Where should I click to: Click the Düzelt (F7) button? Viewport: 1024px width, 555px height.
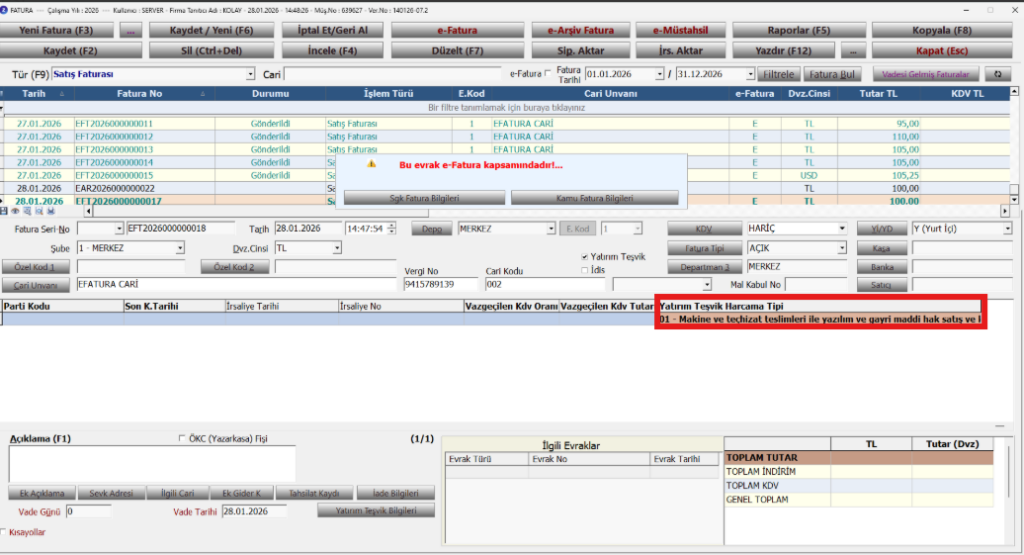(x=457, y=50)
